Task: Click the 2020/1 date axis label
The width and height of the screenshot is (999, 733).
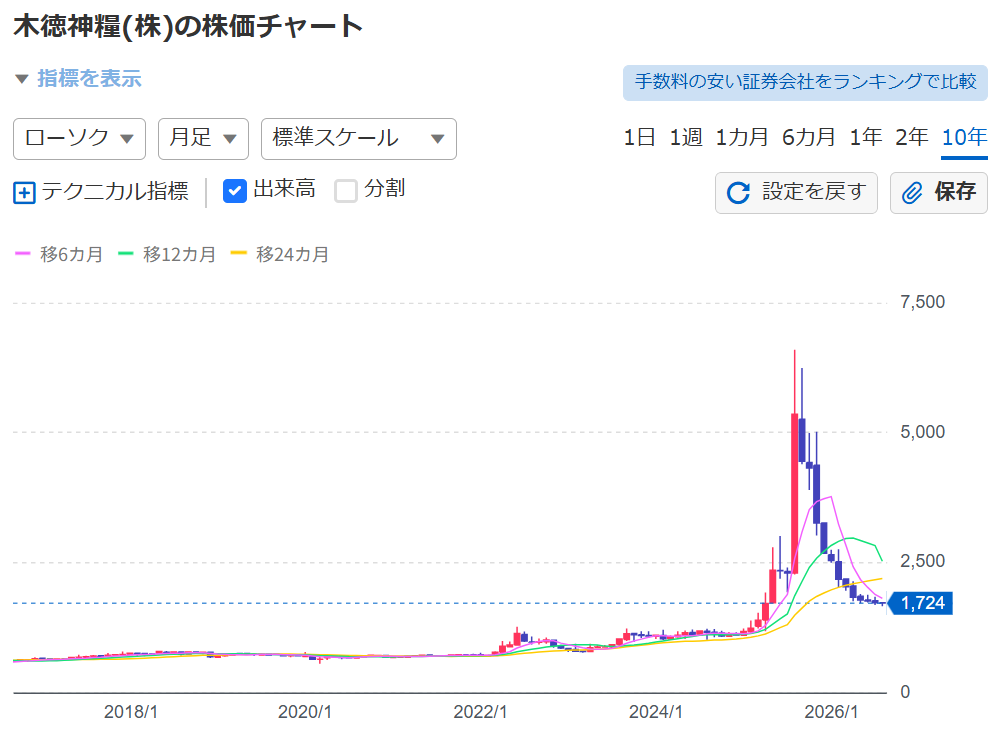Action: click(305, 712)
